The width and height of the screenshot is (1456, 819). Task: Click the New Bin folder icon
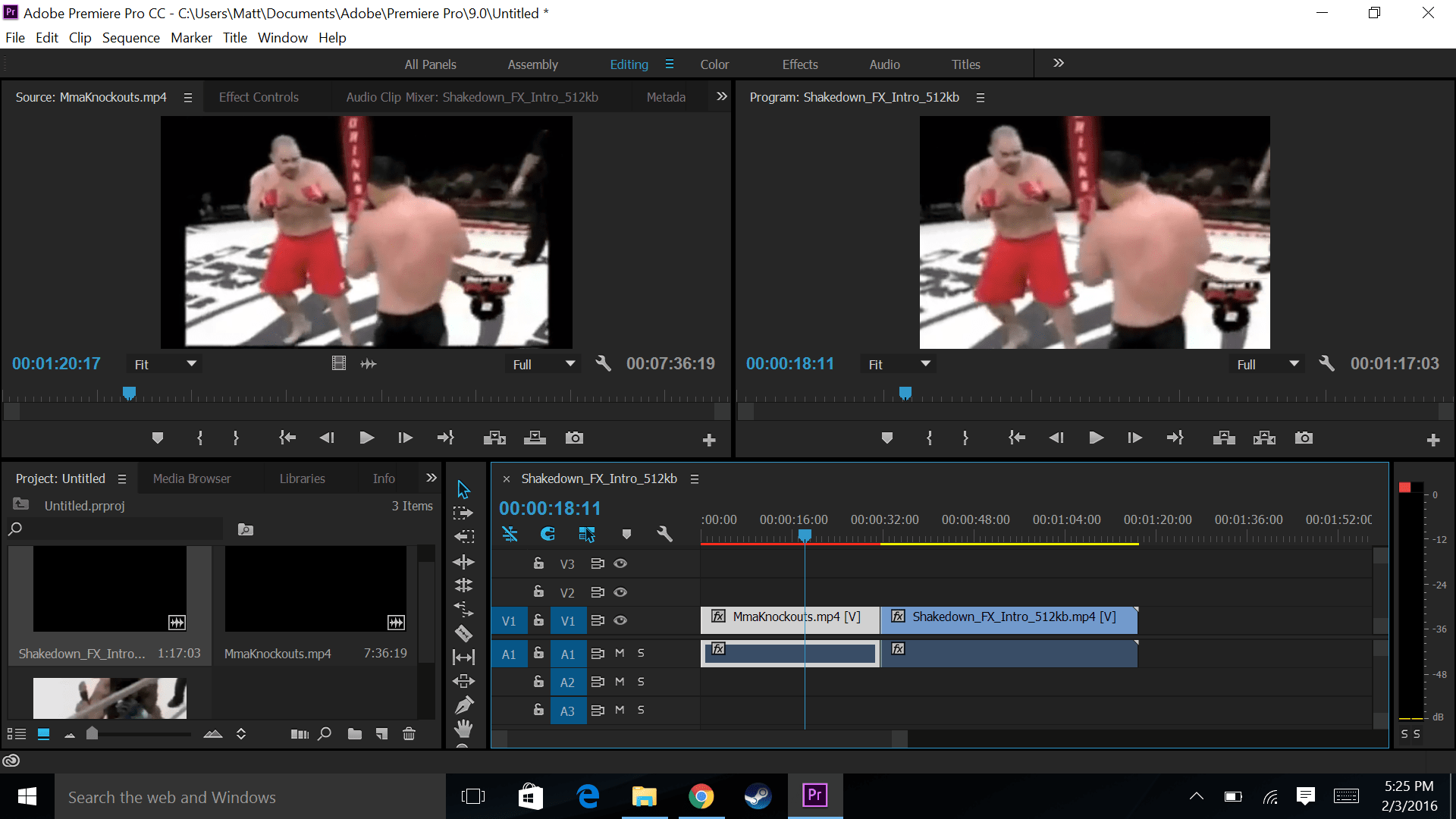(354, 734)
